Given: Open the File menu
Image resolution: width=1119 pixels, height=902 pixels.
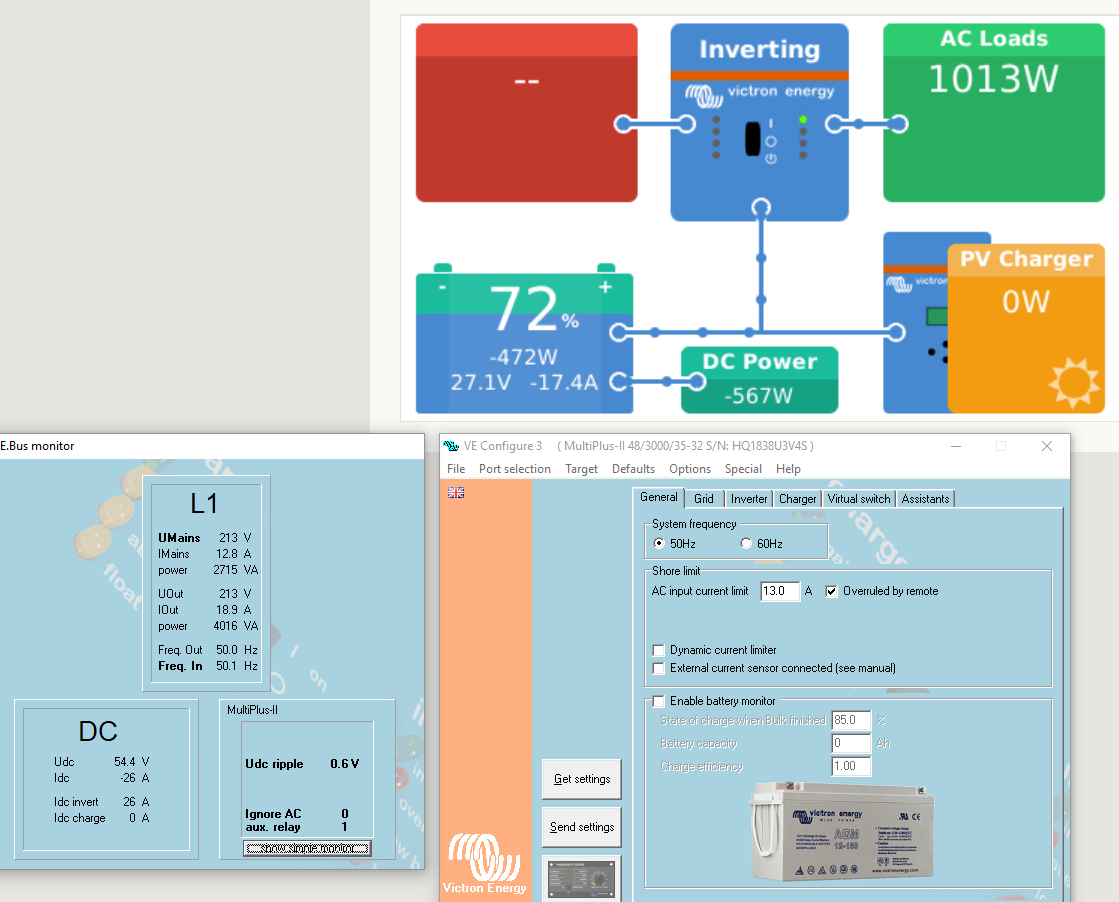Looking at the screenshot, I should pos(456,469).
